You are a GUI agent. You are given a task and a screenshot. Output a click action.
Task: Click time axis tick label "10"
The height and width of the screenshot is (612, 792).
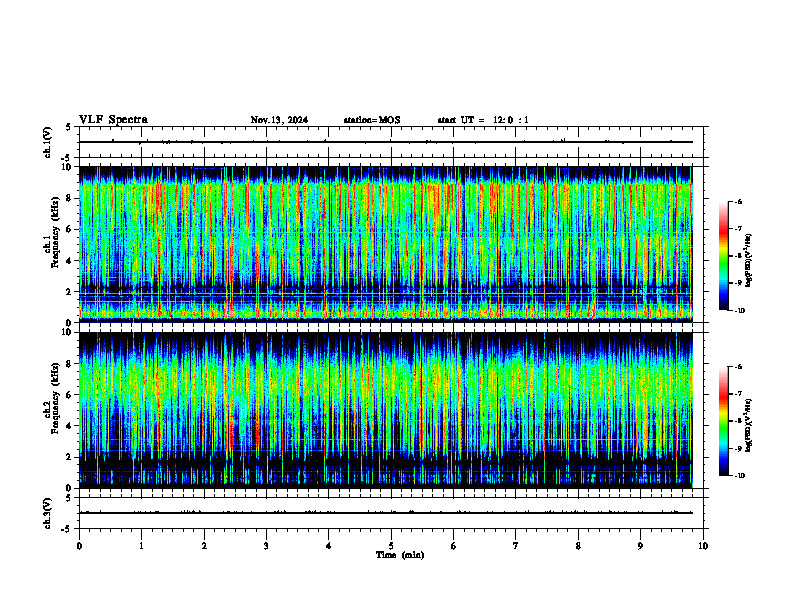pyautogui.click(x=703, y=546)
